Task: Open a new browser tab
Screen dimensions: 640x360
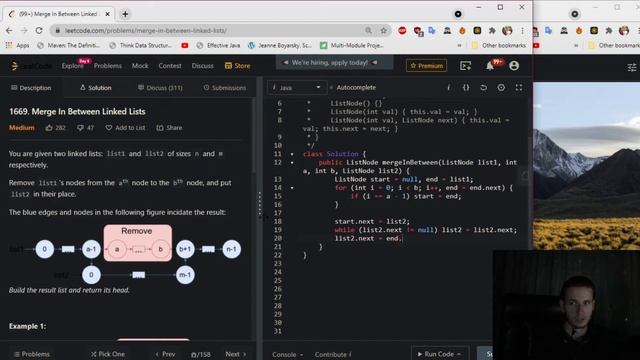Action: [125, 14]
